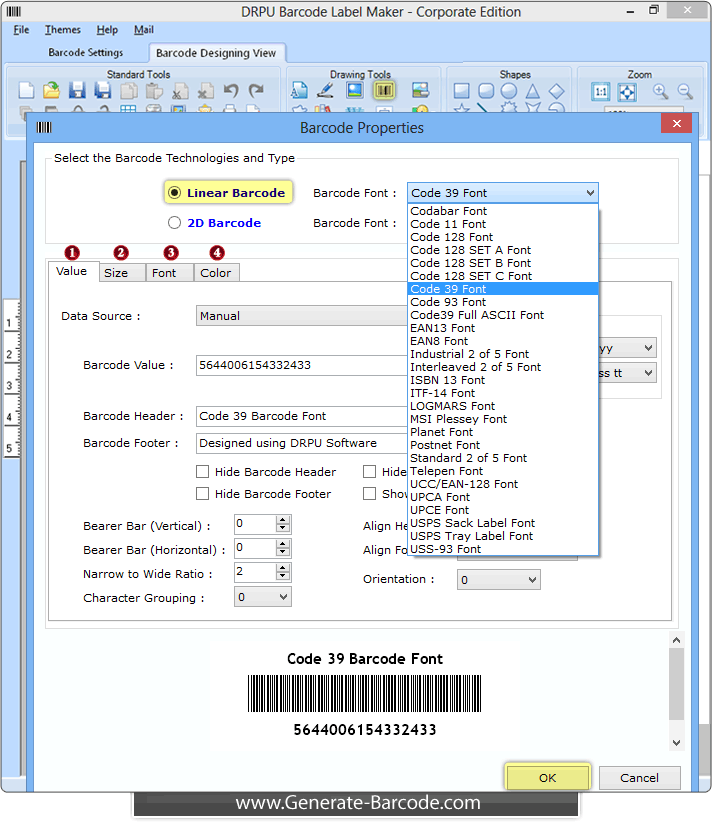Click the preview scrollbar up arrow
Viewport: 712px width, 822px height.
click(x=676, y=640)
